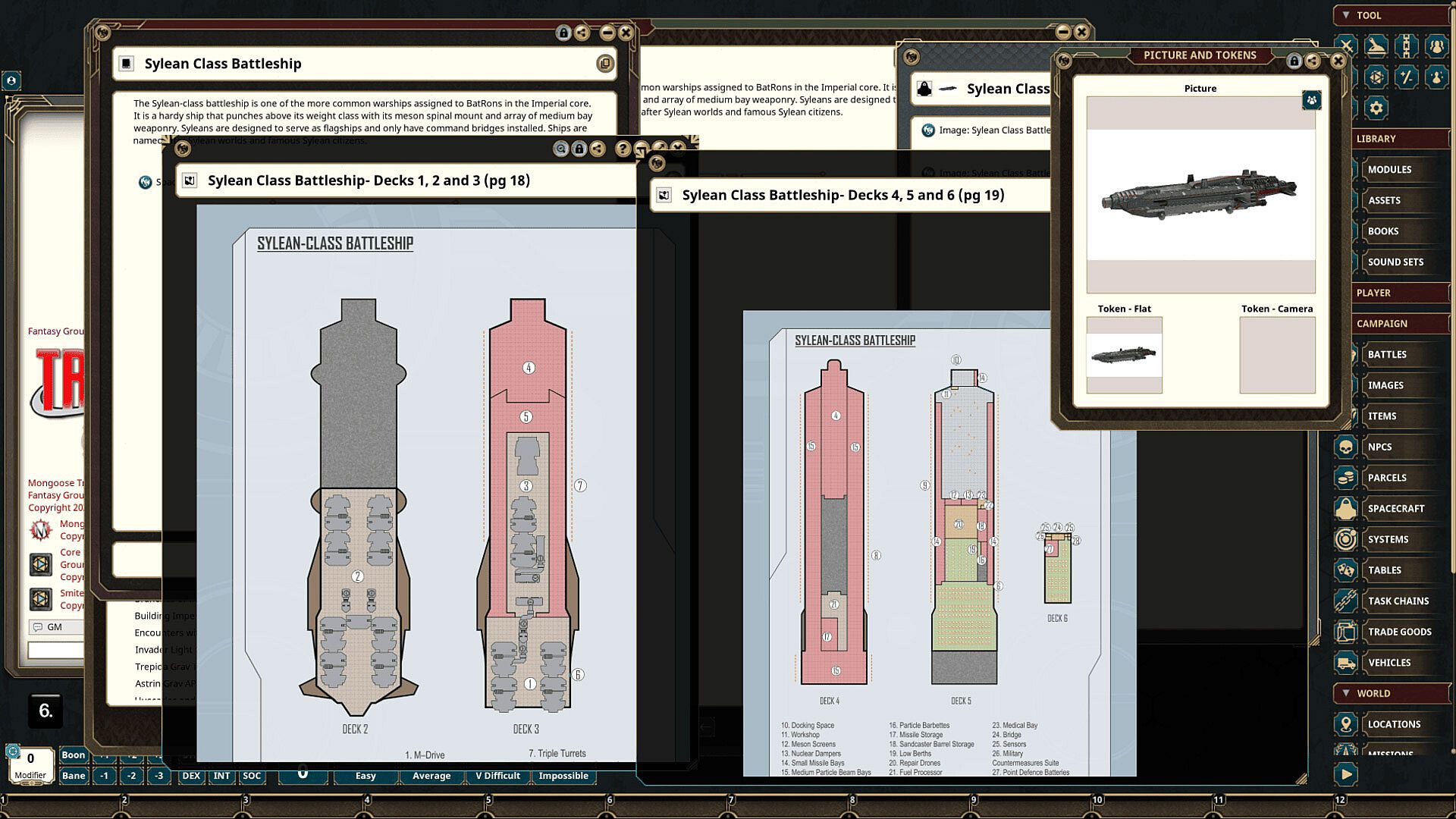The height and width of the screenshot is (819, 1456).
Task: Open the dice tower tool icon
Action: coord(1376,77)
